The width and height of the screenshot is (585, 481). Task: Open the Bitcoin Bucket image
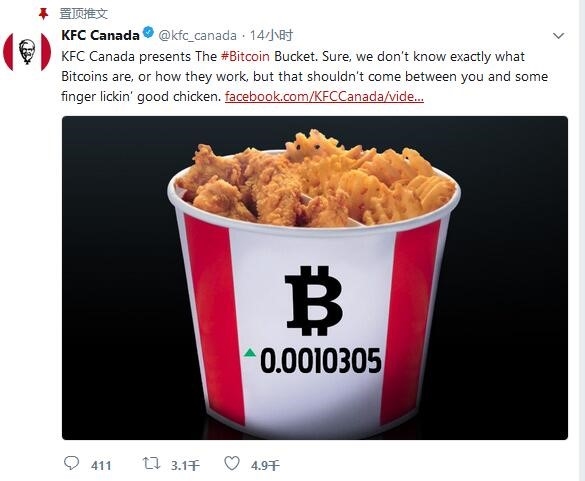click(315, 278)
